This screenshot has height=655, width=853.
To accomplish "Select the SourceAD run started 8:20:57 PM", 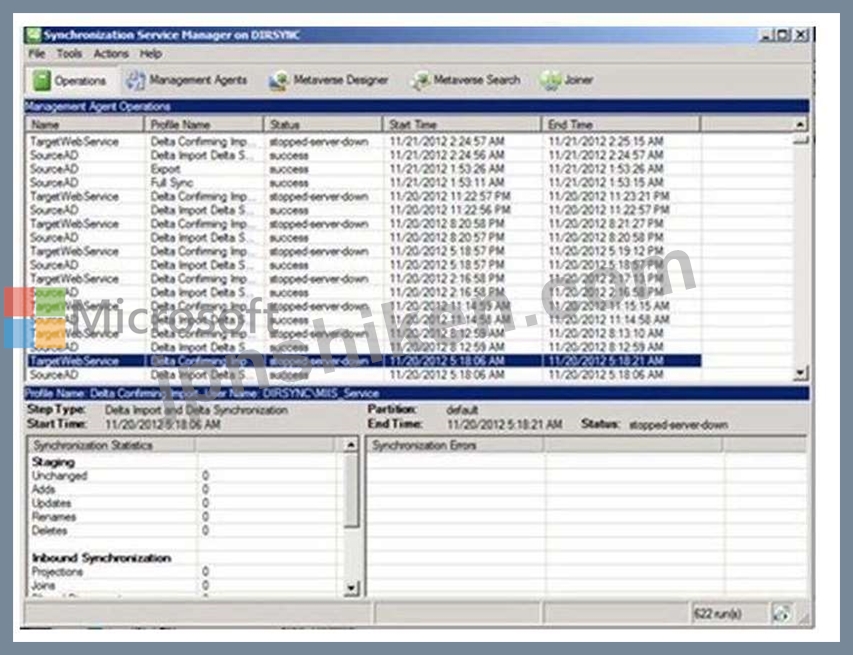I will point(363,238).
